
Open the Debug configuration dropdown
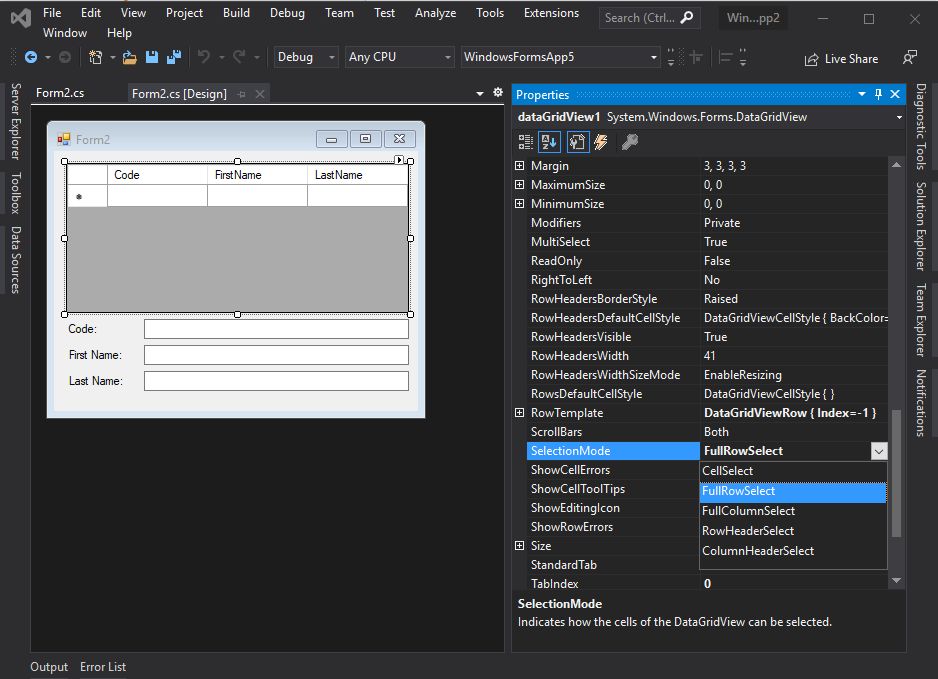pos(306,57)
